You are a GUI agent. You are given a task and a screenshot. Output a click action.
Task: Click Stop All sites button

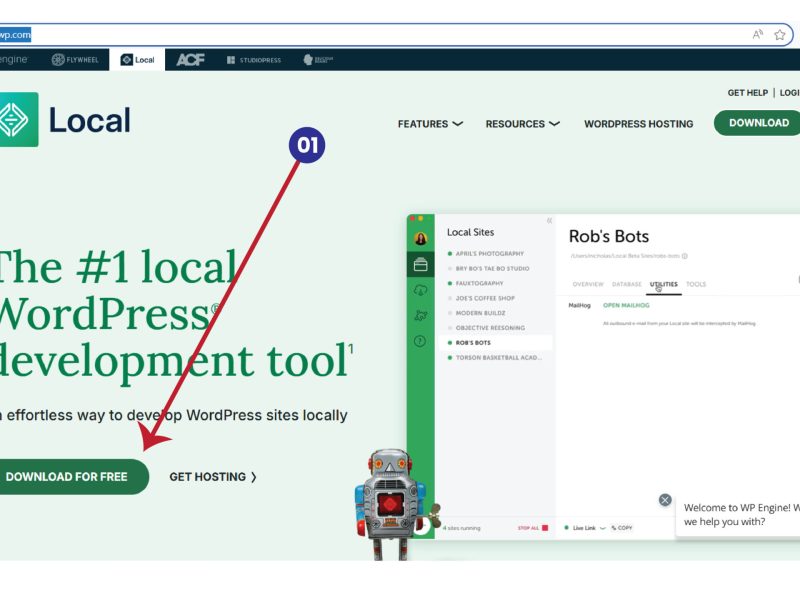(x=533, y=528)
